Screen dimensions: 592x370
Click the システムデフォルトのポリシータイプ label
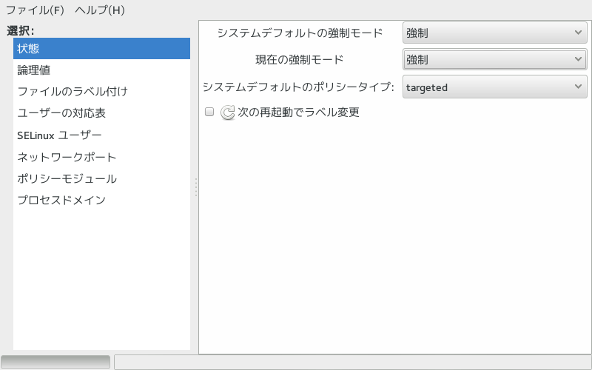click(298, 87)
